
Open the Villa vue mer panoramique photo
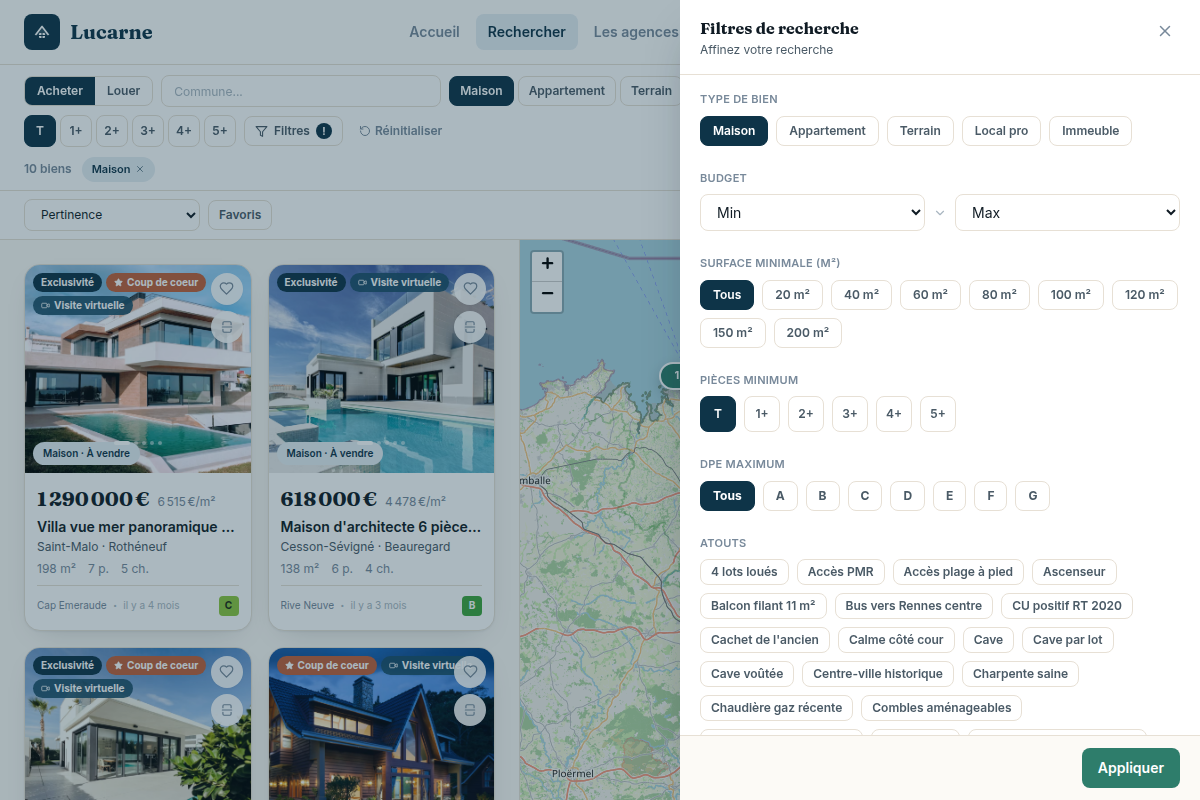pos(137,370)
